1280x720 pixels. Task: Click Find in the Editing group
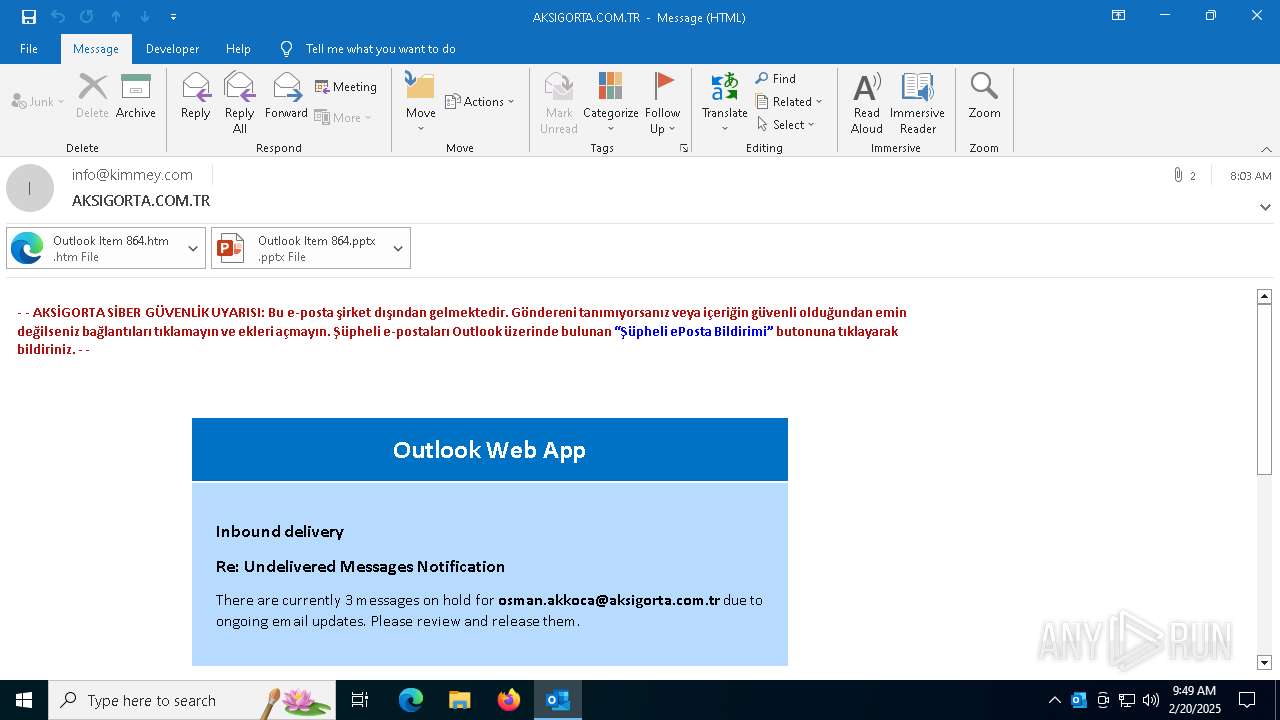pos(776,79)
